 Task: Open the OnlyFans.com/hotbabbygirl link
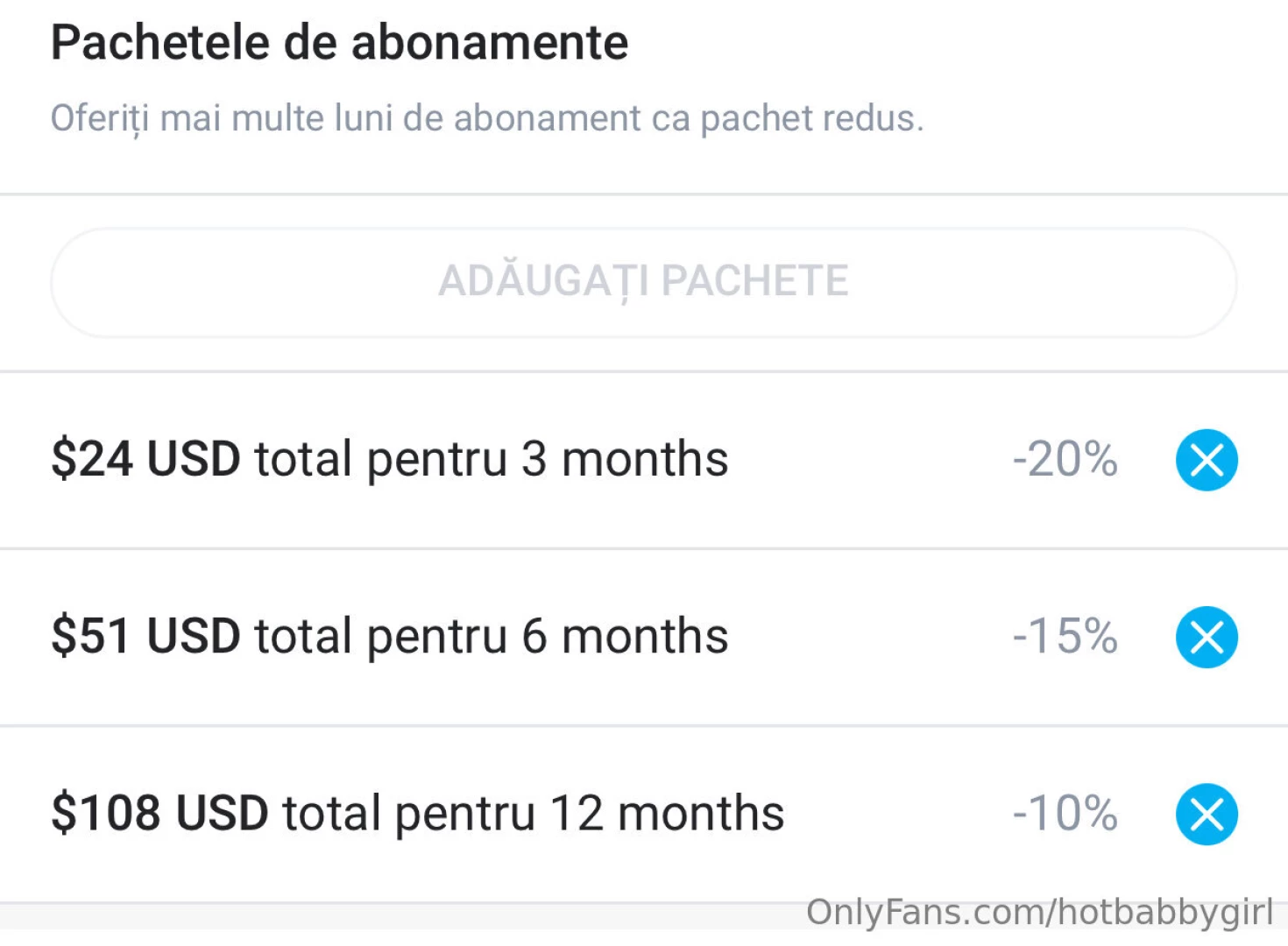(1041, 913)
